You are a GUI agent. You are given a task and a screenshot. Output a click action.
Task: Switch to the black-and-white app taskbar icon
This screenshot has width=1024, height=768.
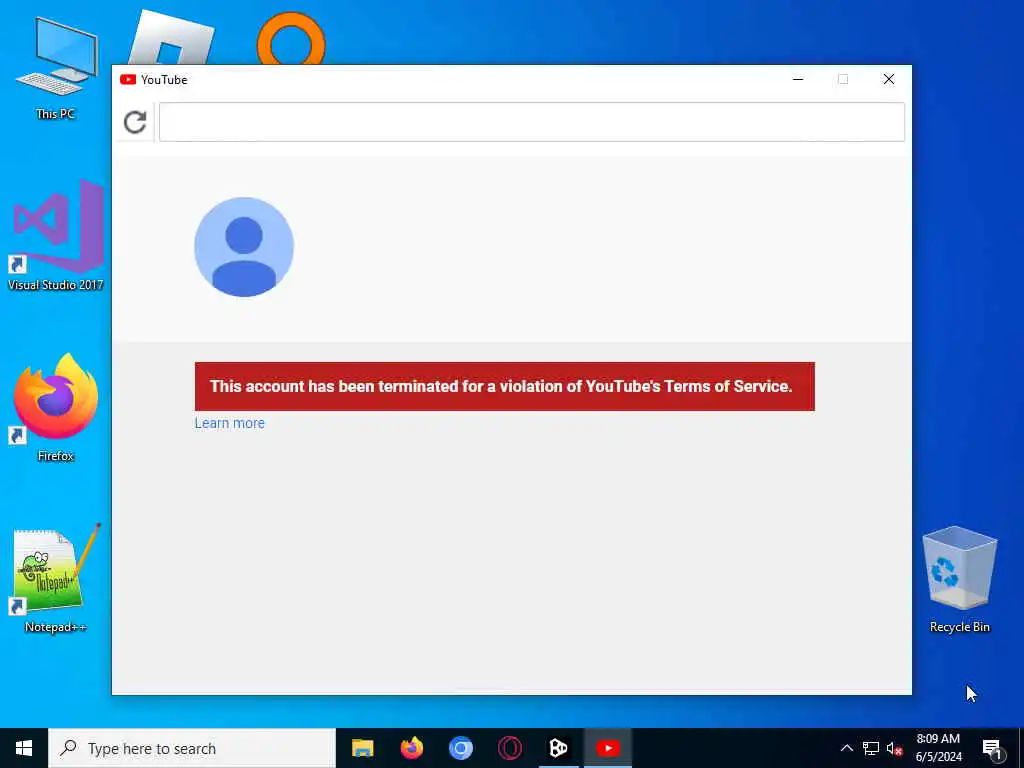pos(558,748)
